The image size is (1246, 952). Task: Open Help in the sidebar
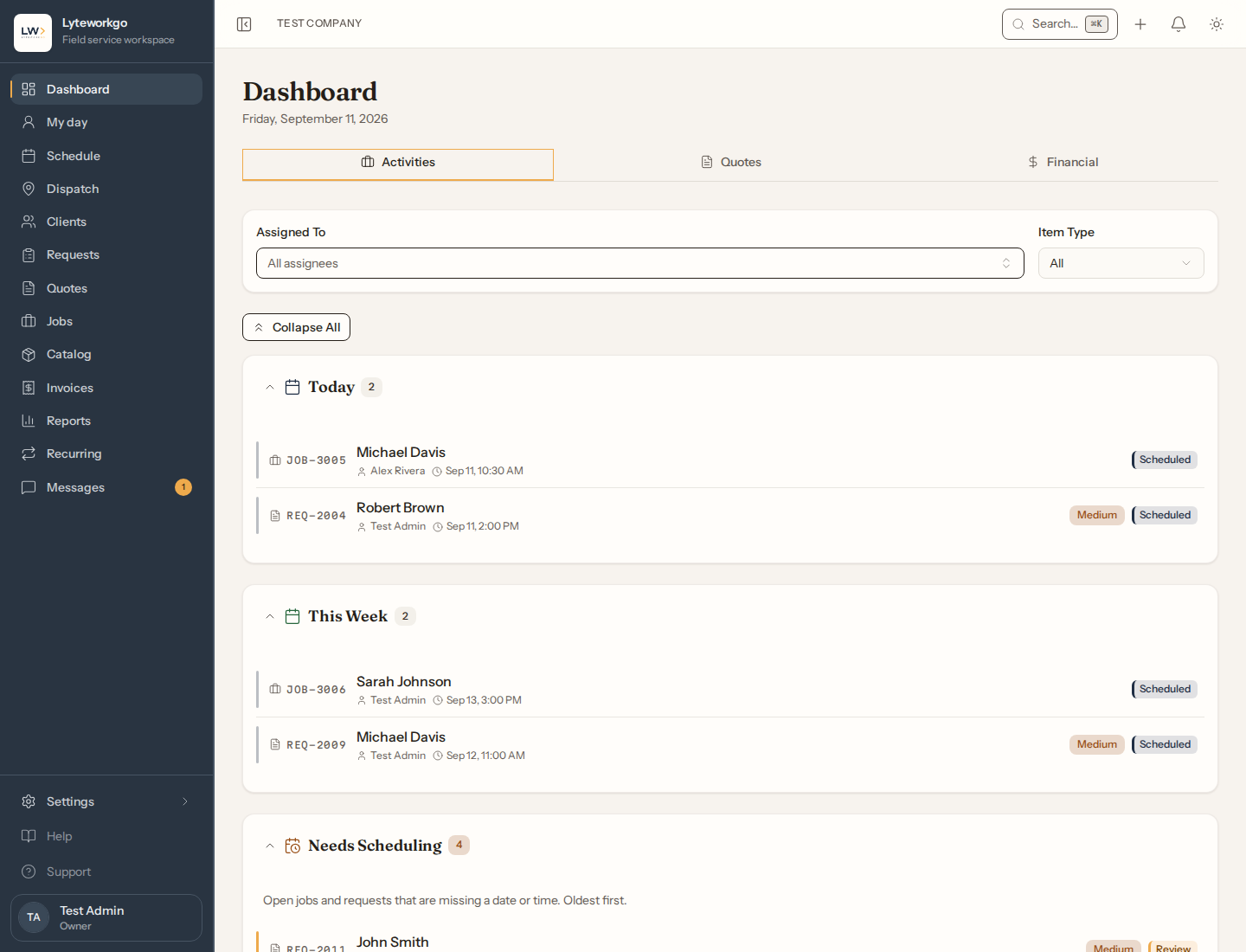[106, 836]
